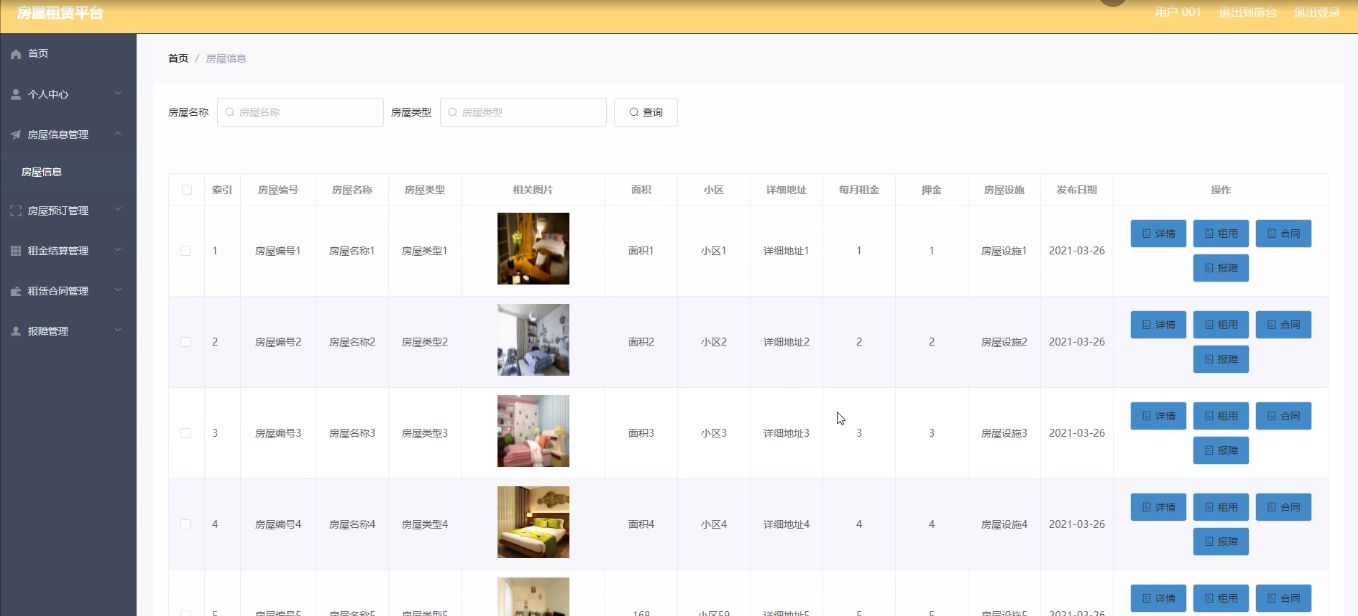
Task: Click 报赔 button for 房屋名称2
Action: click(1221, 359)
